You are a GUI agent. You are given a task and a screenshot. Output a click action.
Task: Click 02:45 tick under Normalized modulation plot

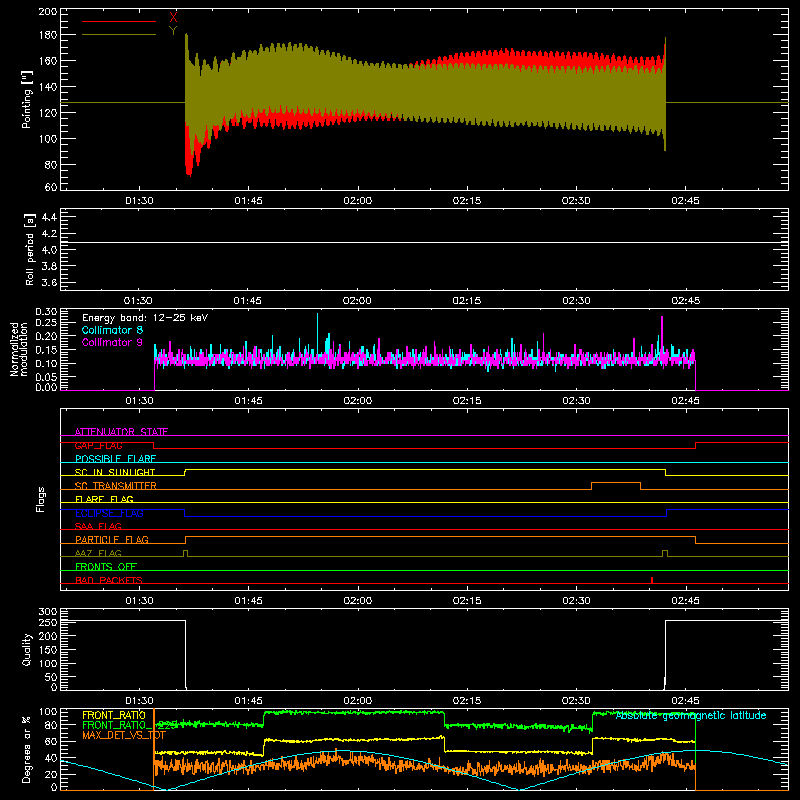pyautogui.click(x=685, y=401)
